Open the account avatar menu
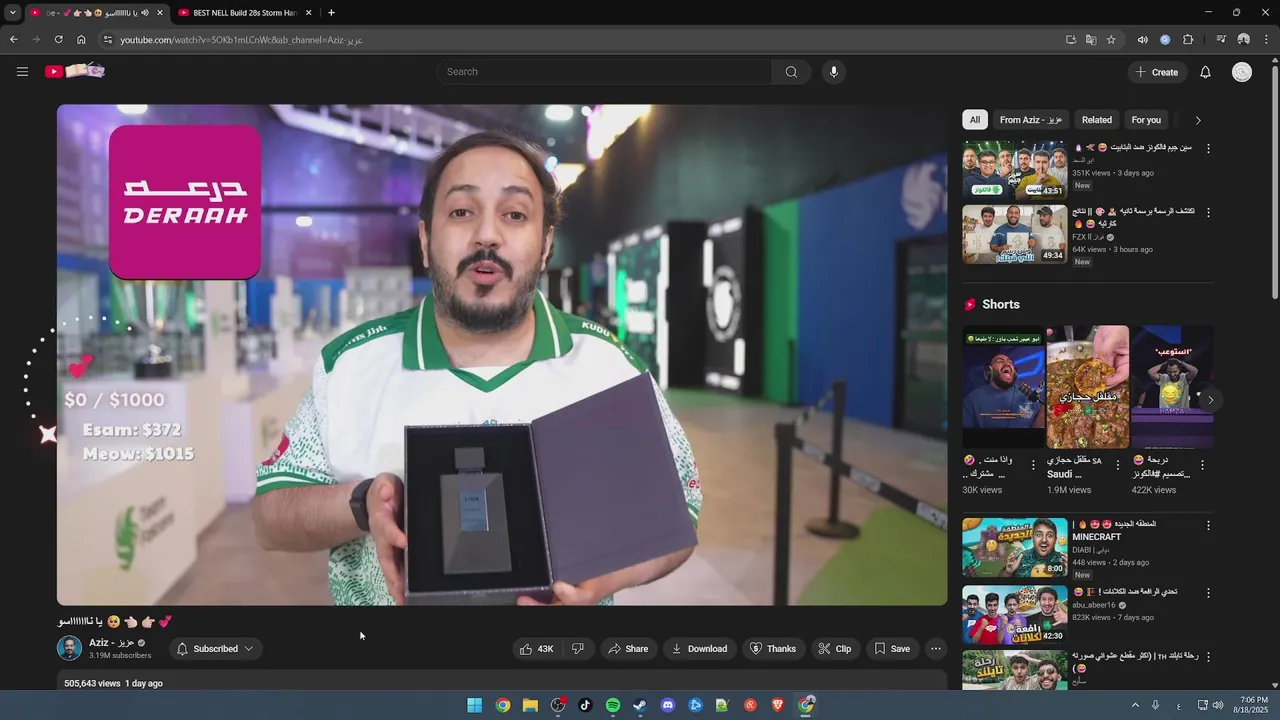The width and height of the screenshot is (1280, 720). click(1242, 72)
